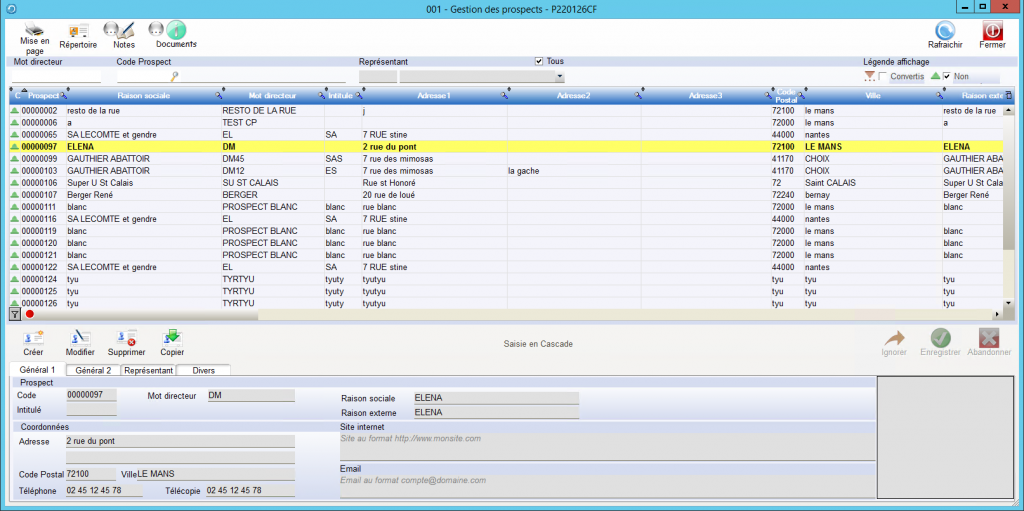This screenshot has height=511, width=1024.
Task: Switch to the Général 2 tab
Action: pyautogui.click(x=93, y=370)
